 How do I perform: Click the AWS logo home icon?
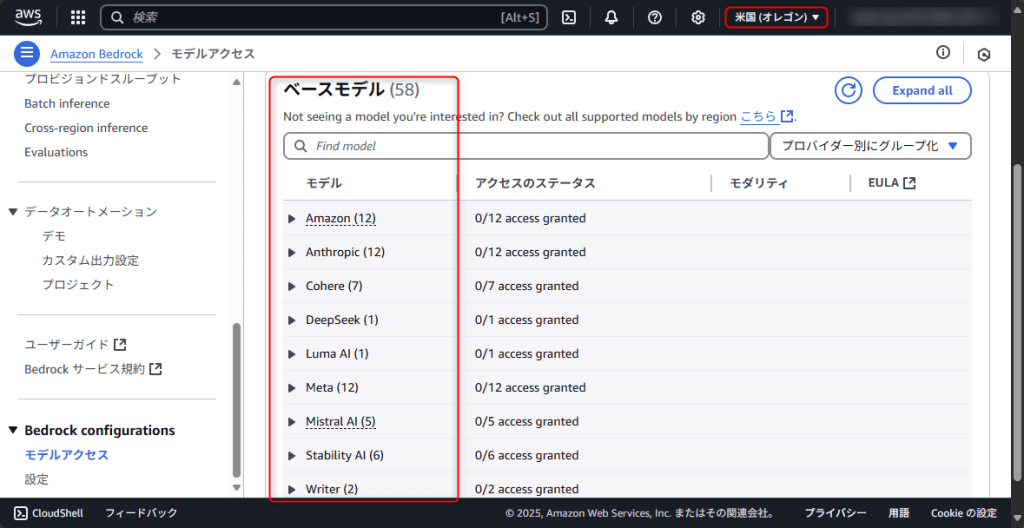pyautogui.click(x=29, y=17)
